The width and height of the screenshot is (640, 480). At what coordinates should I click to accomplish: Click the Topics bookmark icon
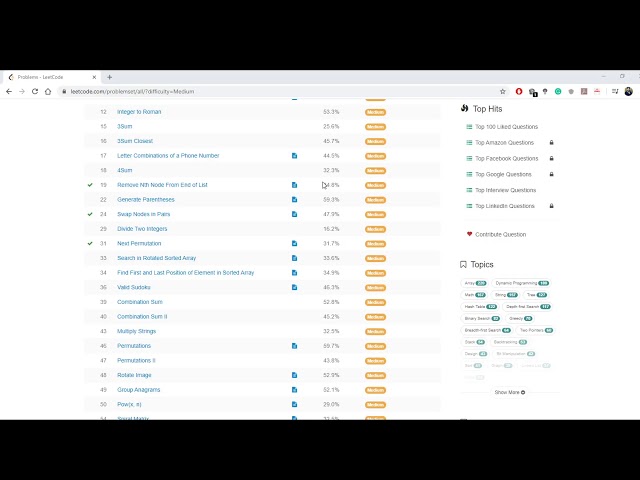pos(463,264)
